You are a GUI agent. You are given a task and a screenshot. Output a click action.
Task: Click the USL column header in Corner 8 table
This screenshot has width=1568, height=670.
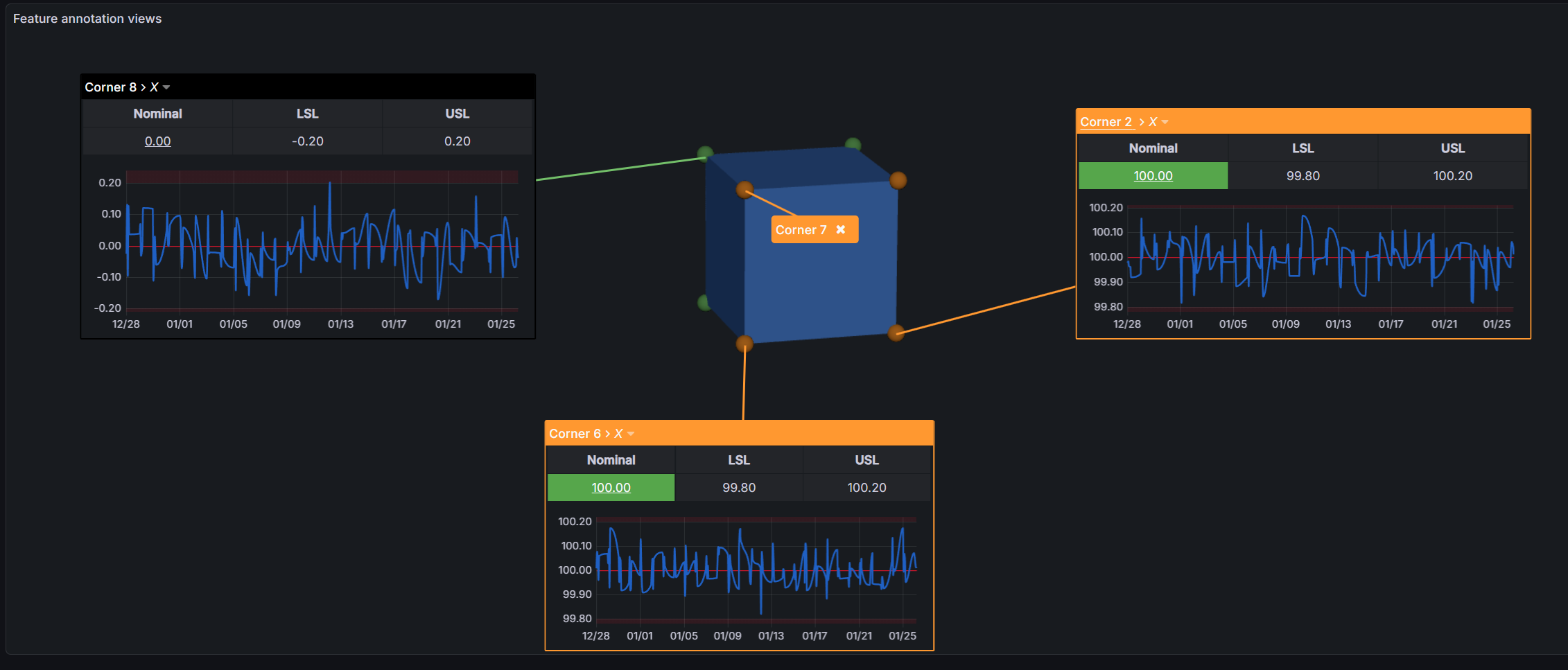coord(457,114)
